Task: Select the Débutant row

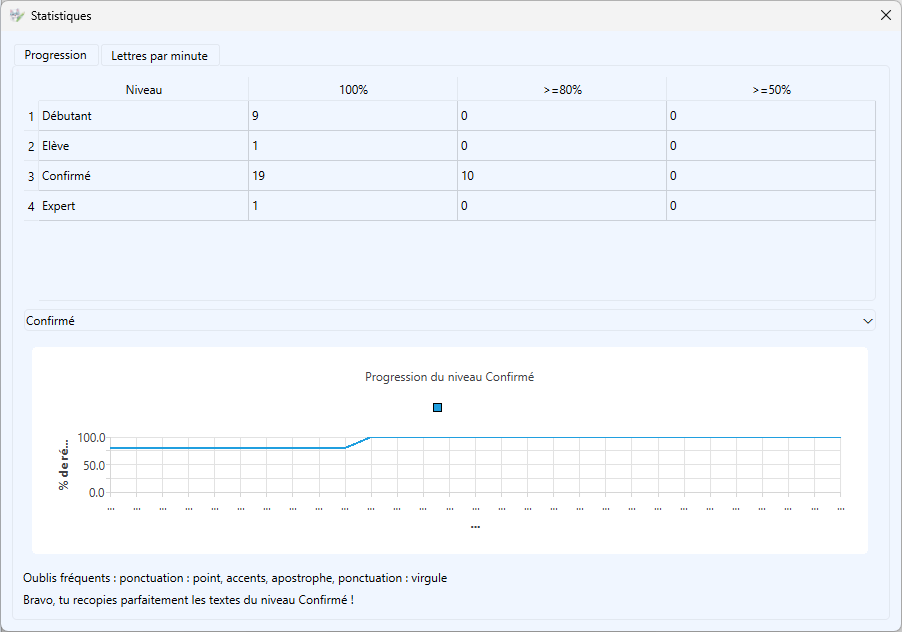Action: tap(67, 116)
